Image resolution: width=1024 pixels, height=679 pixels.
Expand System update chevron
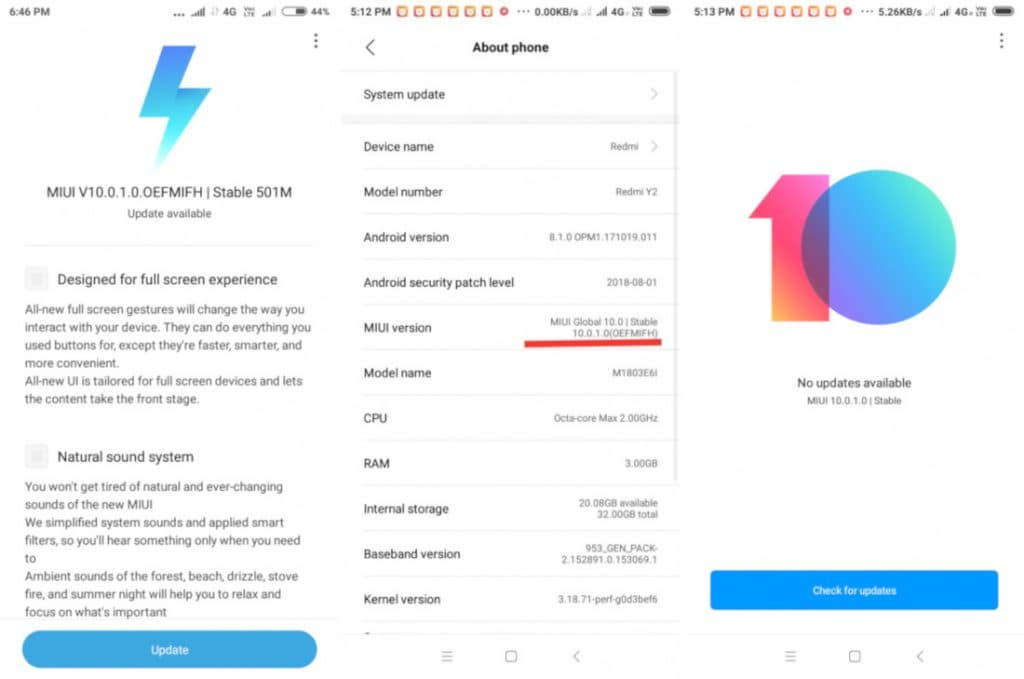(654, 94)
